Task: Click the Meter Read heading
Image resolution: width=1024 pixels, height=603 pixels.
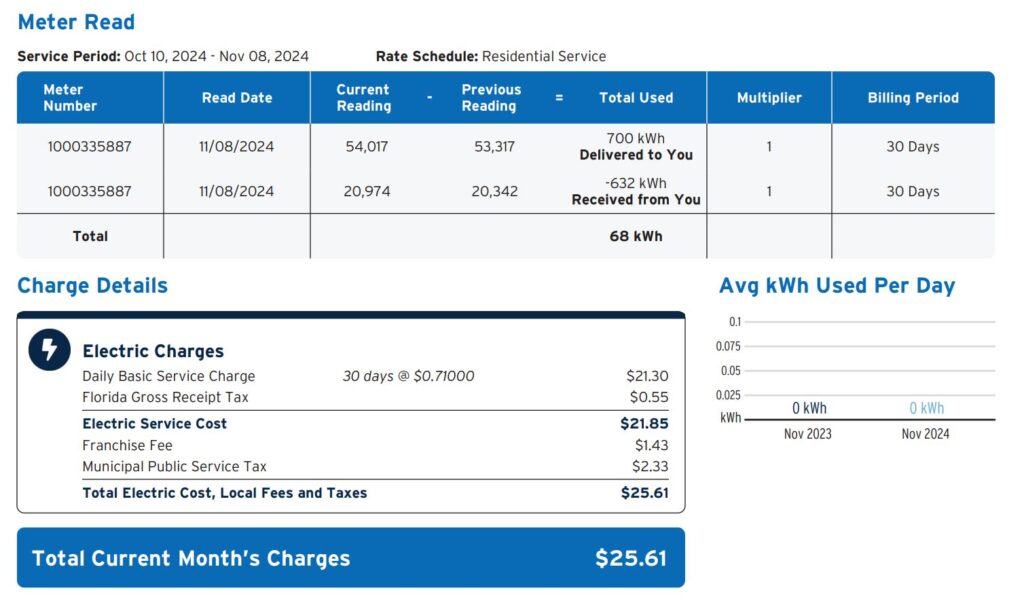Action: [76, 22]
